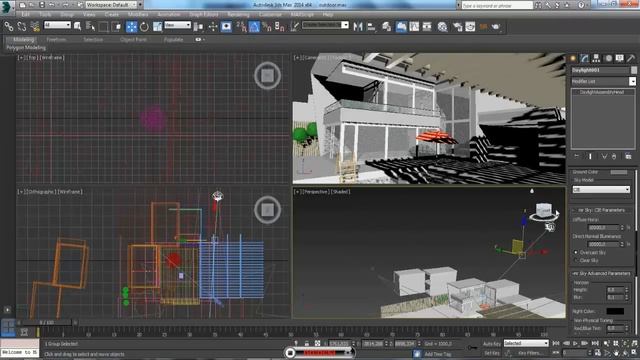This screenshot has height=360, width=640.
Task: Switch to the Populate ribbon tab
Action: click(173, 40)
